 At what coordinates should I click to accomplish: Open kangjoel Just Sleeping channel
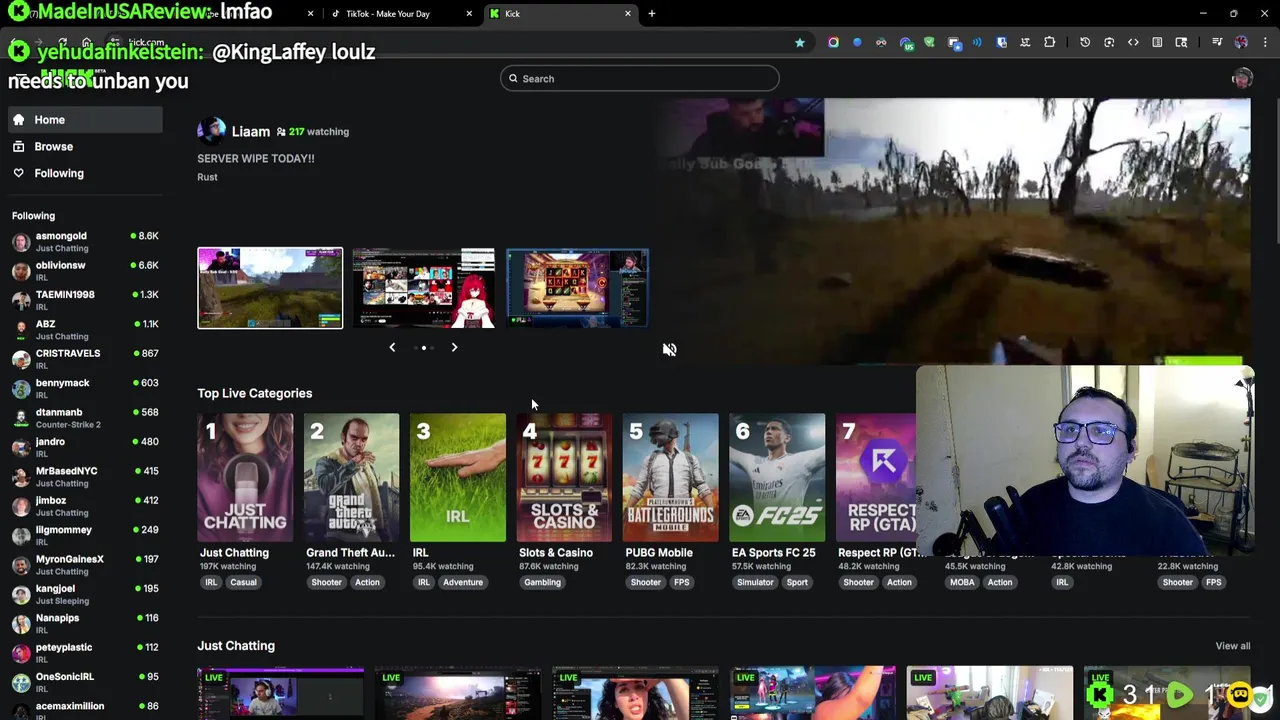click(x=85, y=594)
